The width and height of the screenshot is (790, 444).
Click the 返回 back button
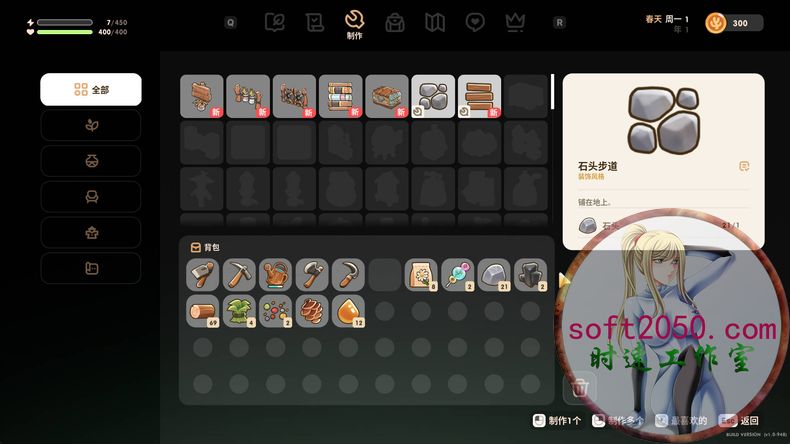740,420
